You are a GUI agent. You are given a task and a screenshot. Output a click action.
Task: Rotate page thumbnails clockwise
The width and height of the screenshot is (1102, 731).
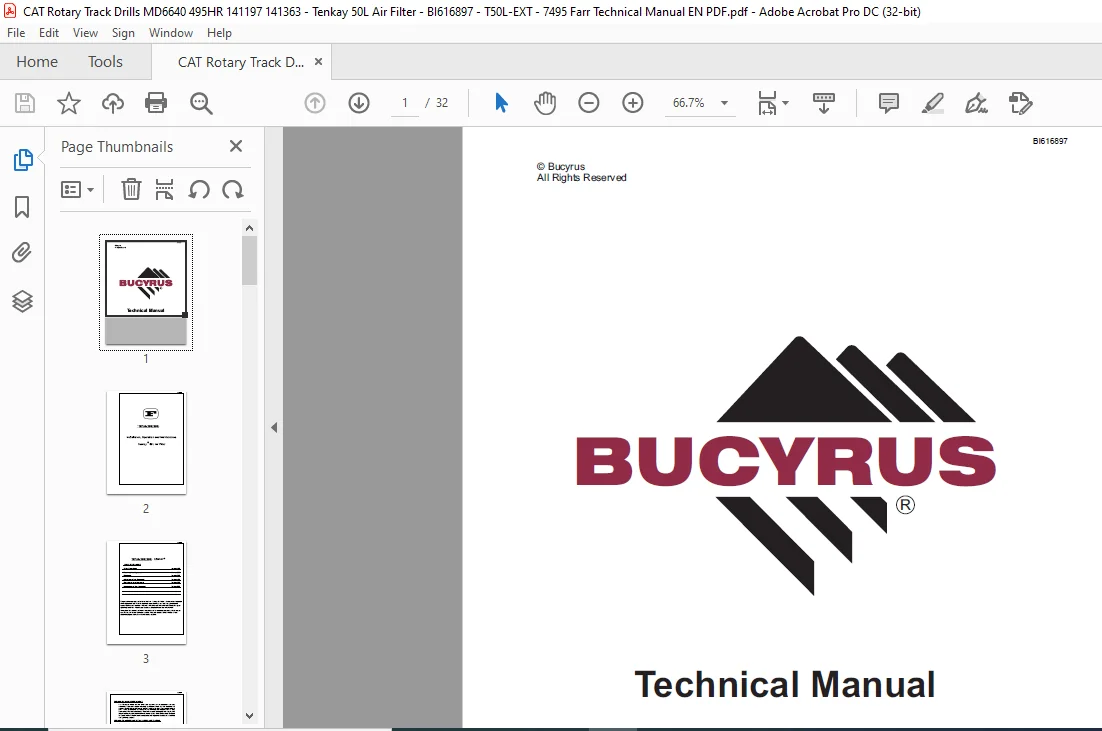233,190
